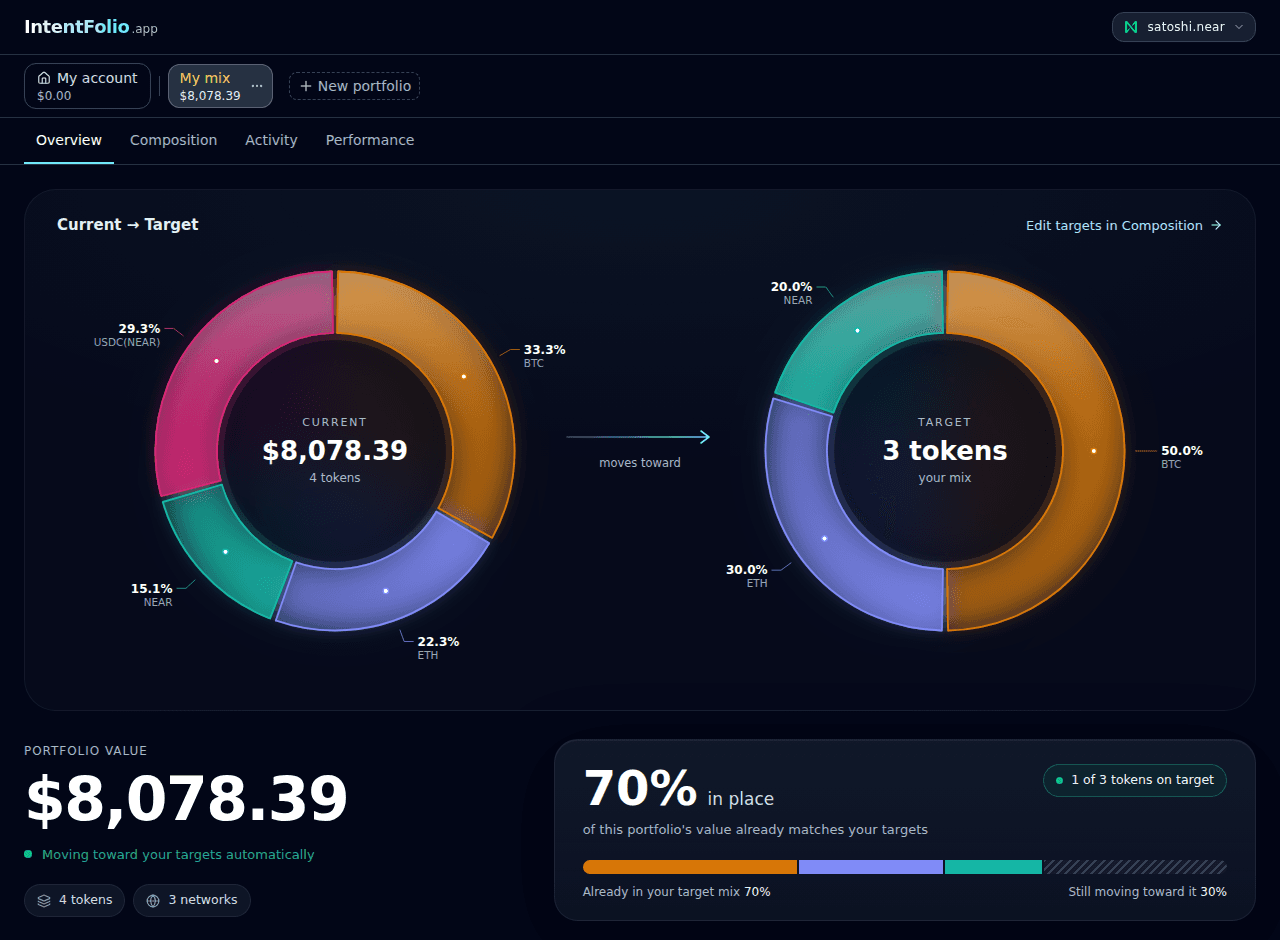The width and height of the screenshot is (1280, 940).
Task: Click the orange BTC slice in Current donut
Action: [x=463, y=376]
